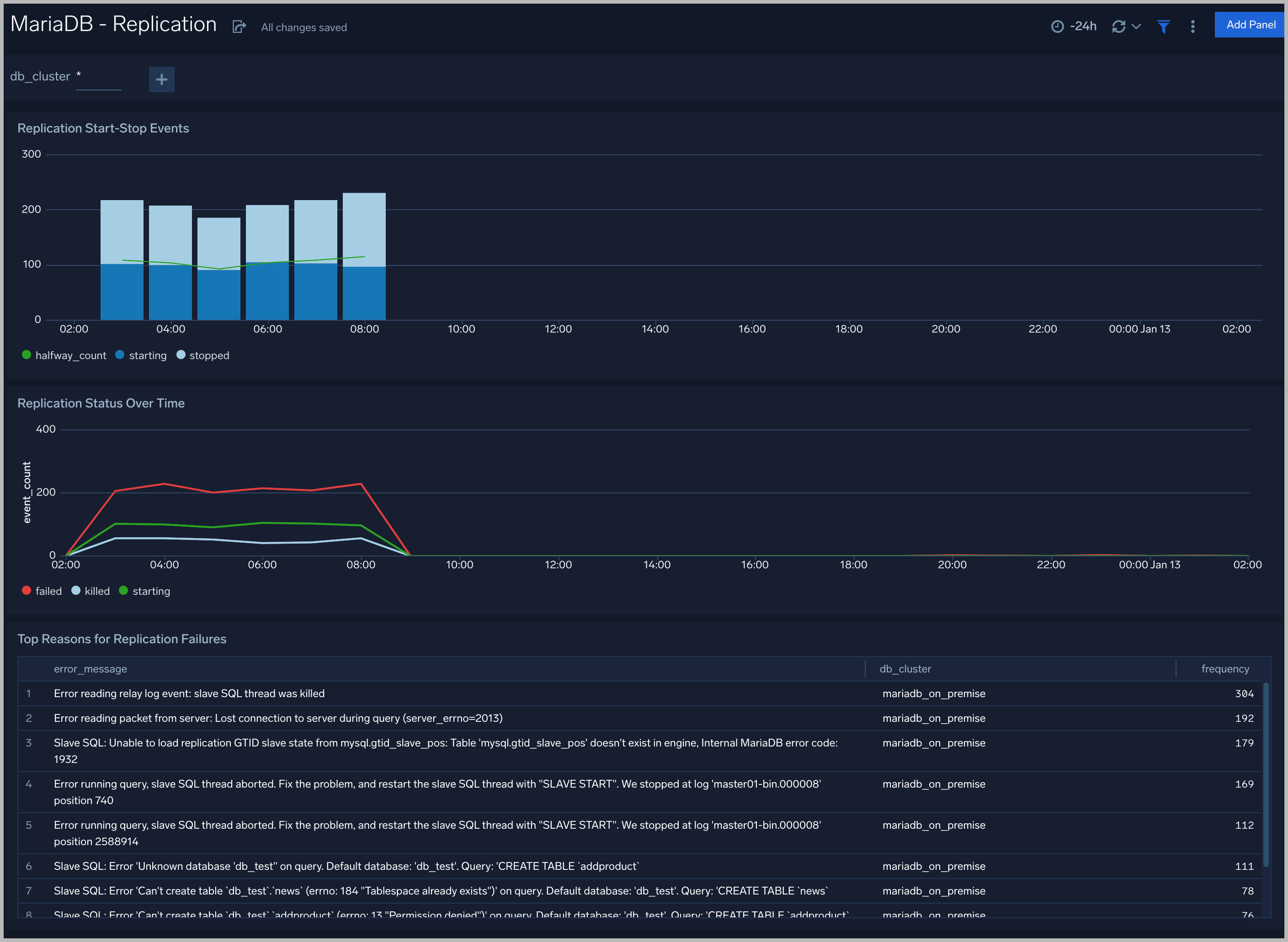The image size is (1288, 942).
Task: Hide the stopped series in Start-Stop Events legend
Action: [x=202, y=355]
